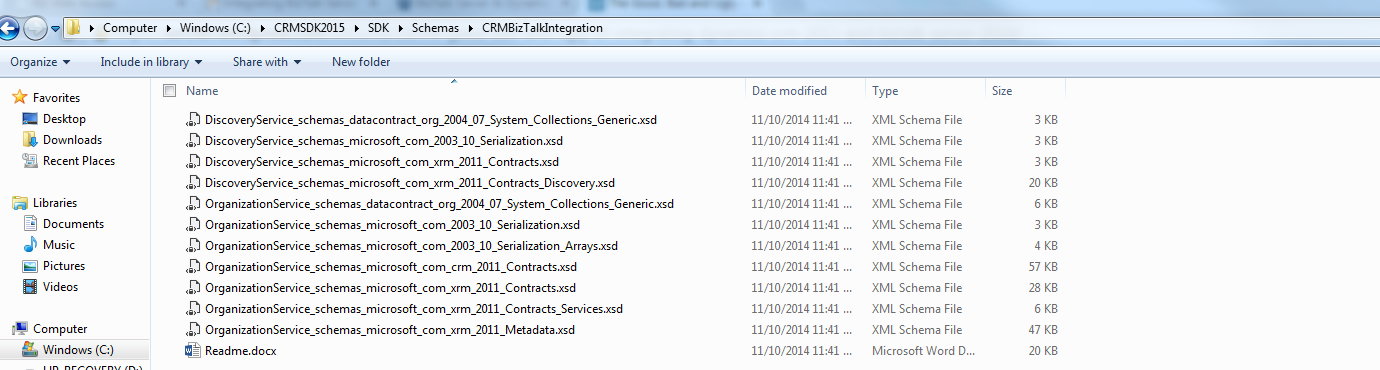
Task: Open the Include in library dropdown
Action: pos(150,62)
